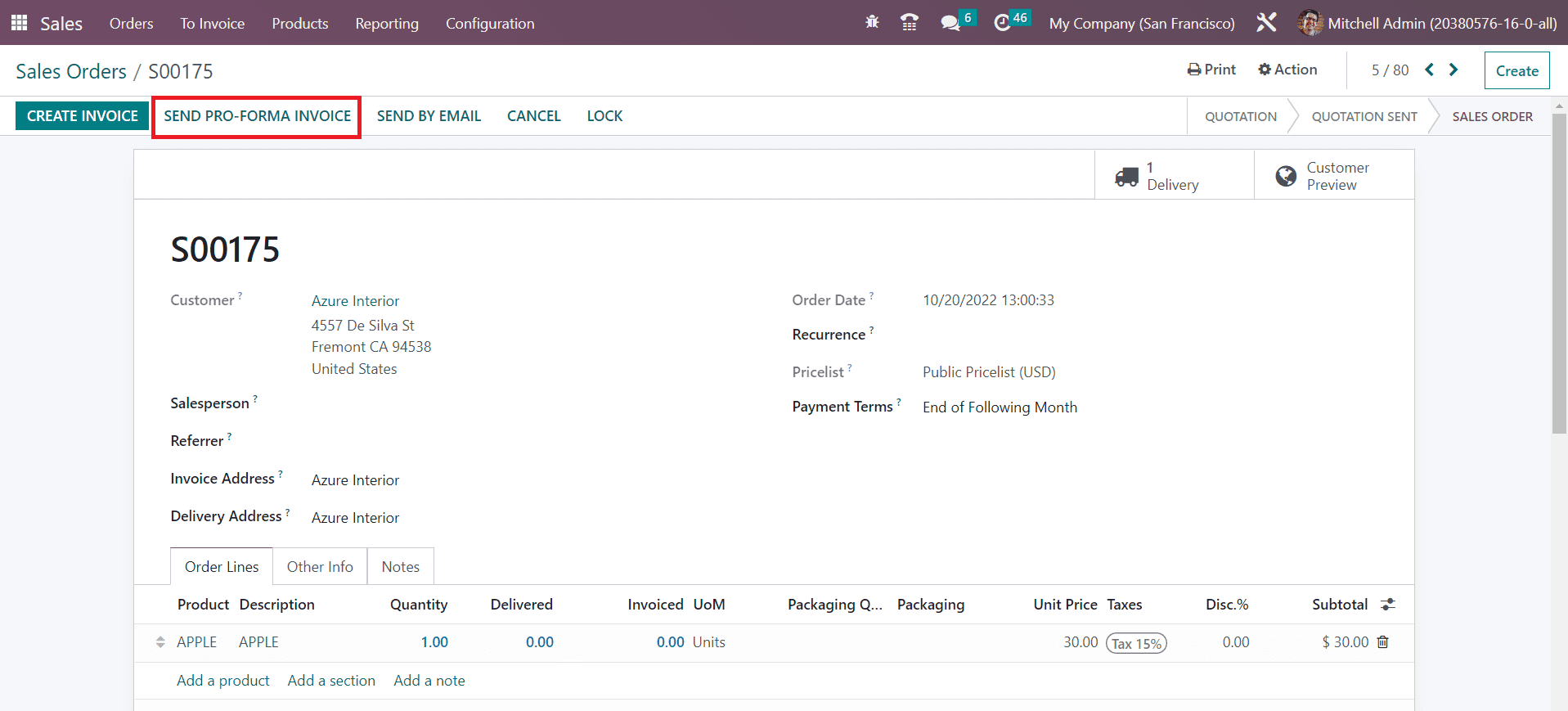Open the apps grid menu icon
Viewport: 1568px width, 711px height.
19,23
